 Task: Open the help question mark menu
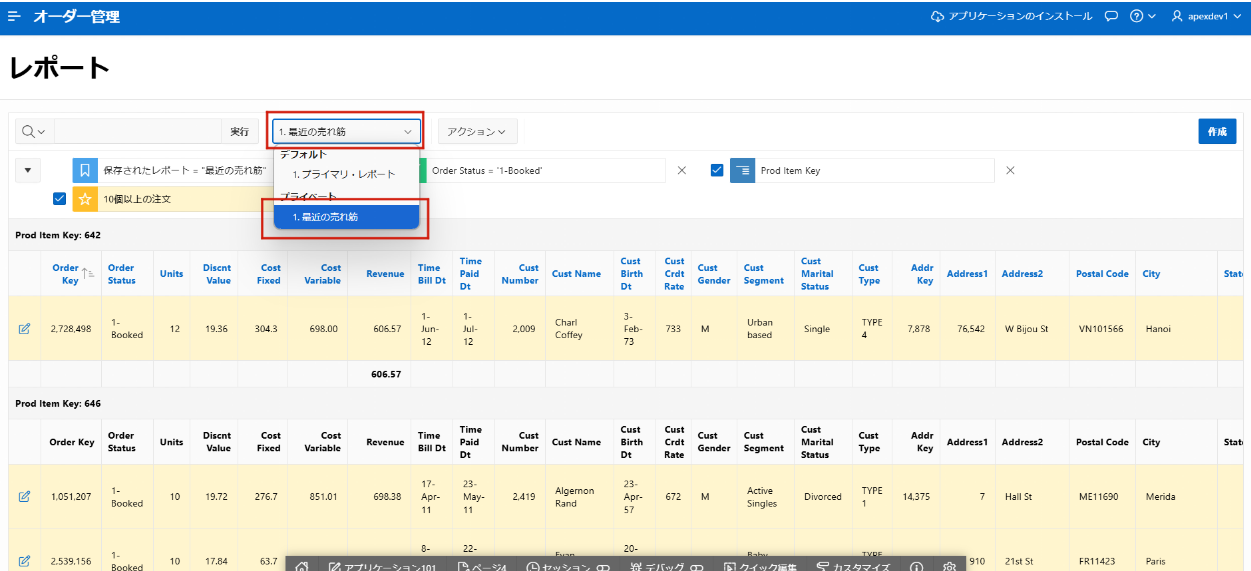click(1142, 16)
